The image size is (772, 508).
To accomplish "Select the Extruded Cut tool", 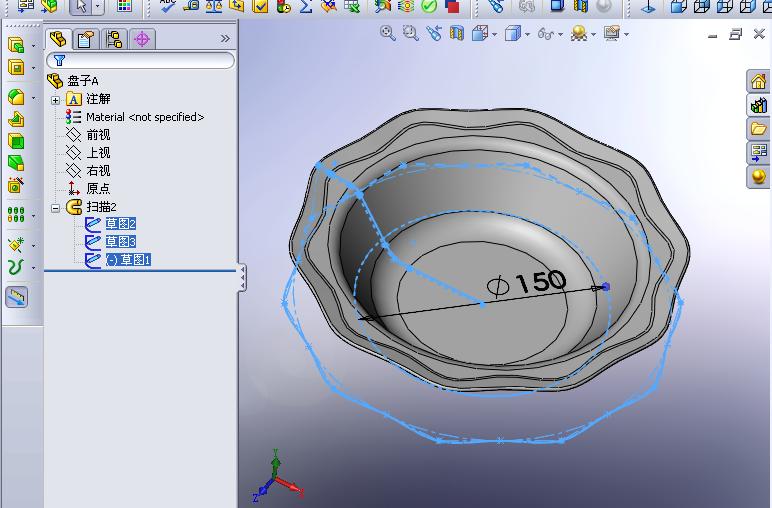I will pyautogui.click(x=16, y=67).
